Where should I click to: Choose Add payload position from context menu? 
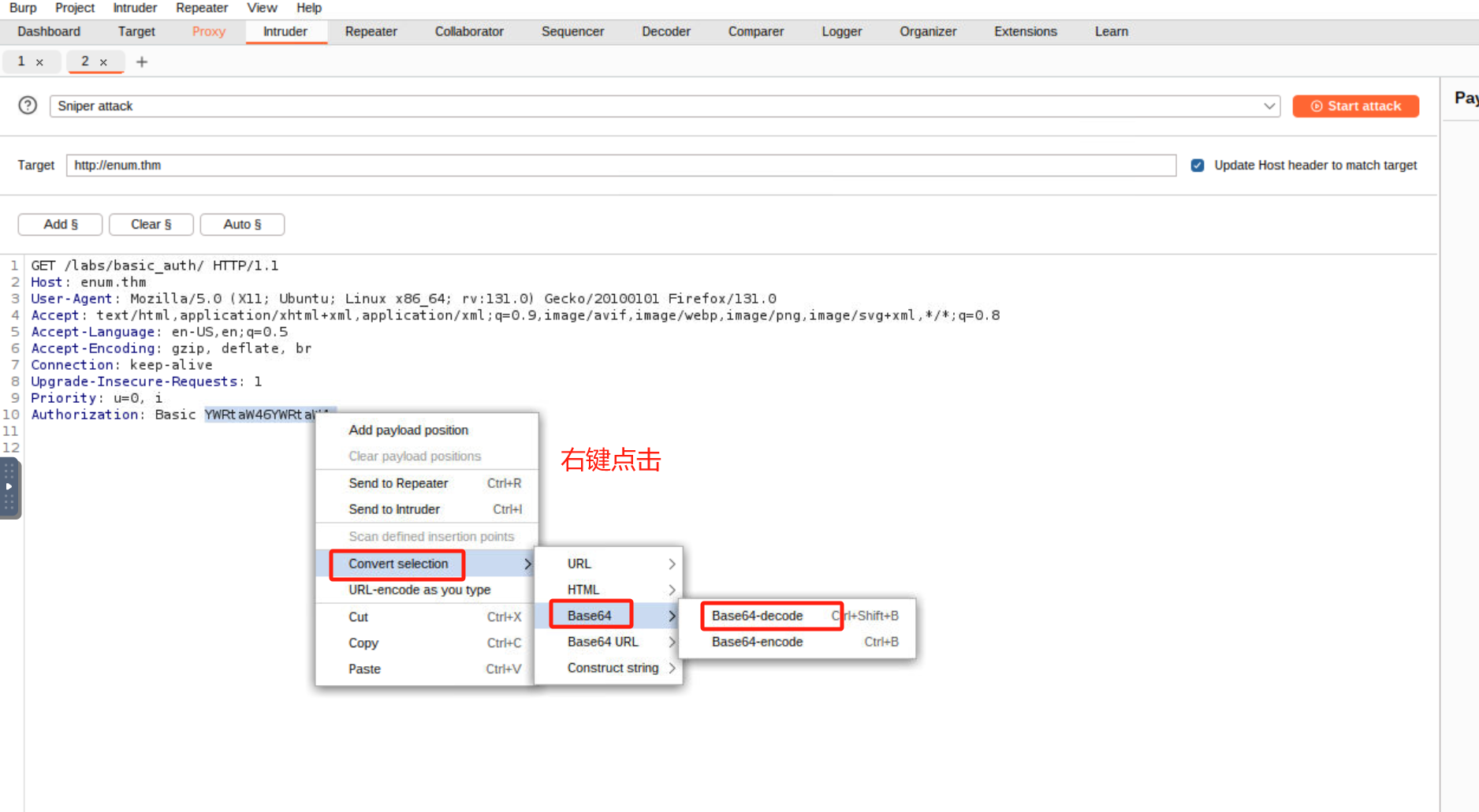click(x=427, y=430)
